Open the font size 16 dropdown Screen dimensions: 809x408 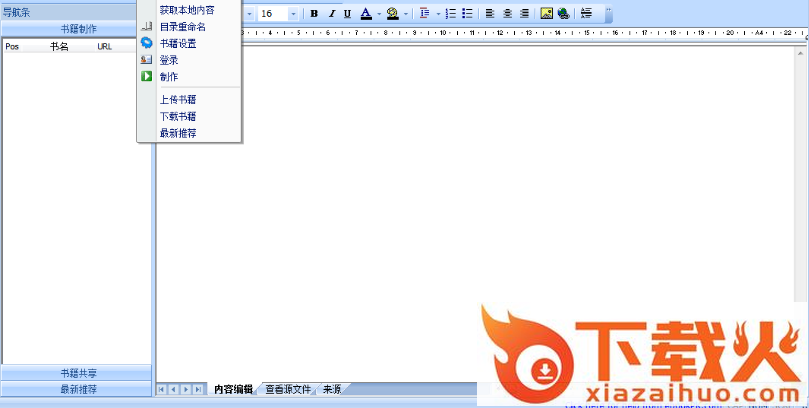pyautogui.click(x=293, y=14)
